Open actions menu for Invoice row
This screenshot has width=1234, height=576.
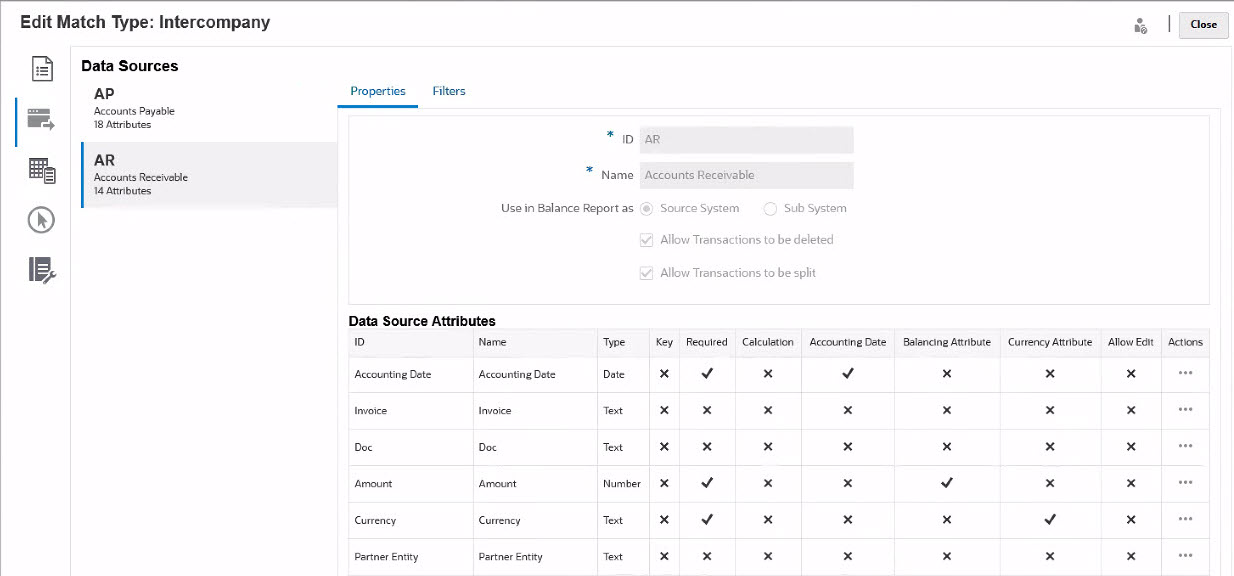pyautogui.click(x=1186, y=409)
